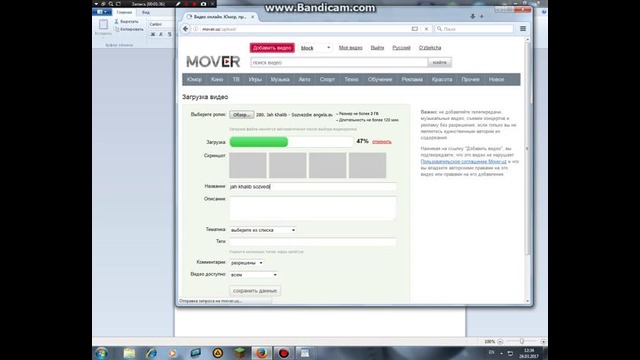Click the site info icon beside the URL
Screen dimensions: 640x360
pos(196,29)
